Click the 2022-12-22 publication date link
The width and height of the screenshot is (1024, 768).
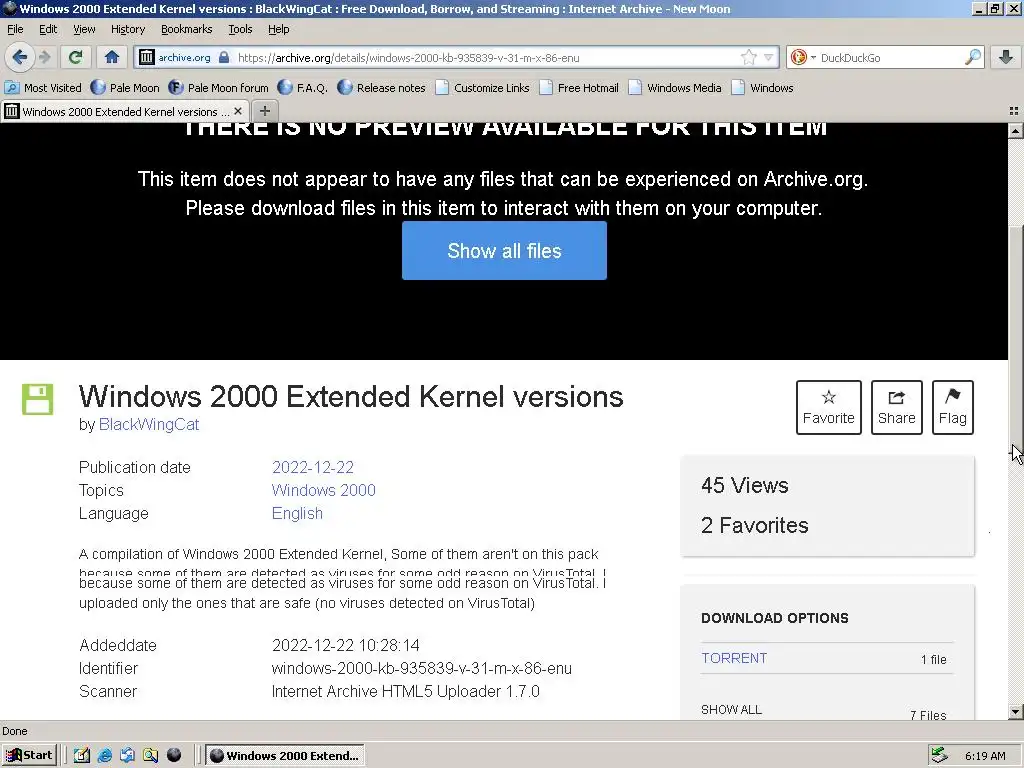point(313,468)
